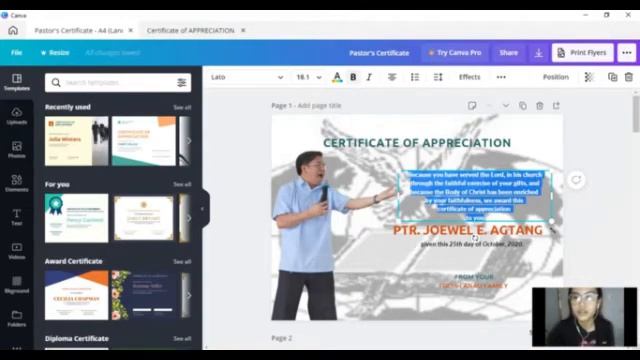
Task: Open the Photos sidebar panel
Action: (x=17, y=150)
